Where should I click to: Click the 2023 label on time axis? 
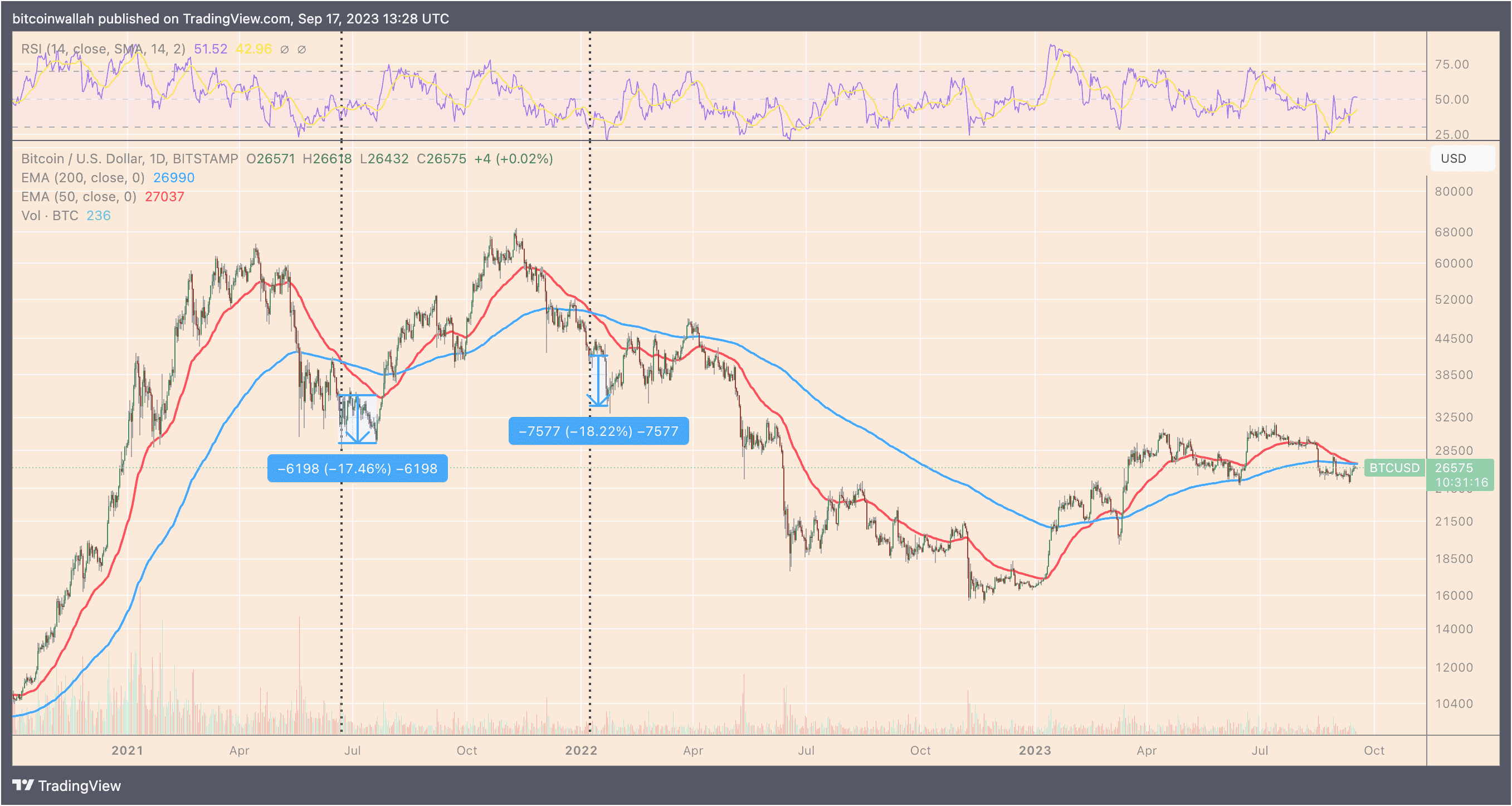tap(1035, 750)
